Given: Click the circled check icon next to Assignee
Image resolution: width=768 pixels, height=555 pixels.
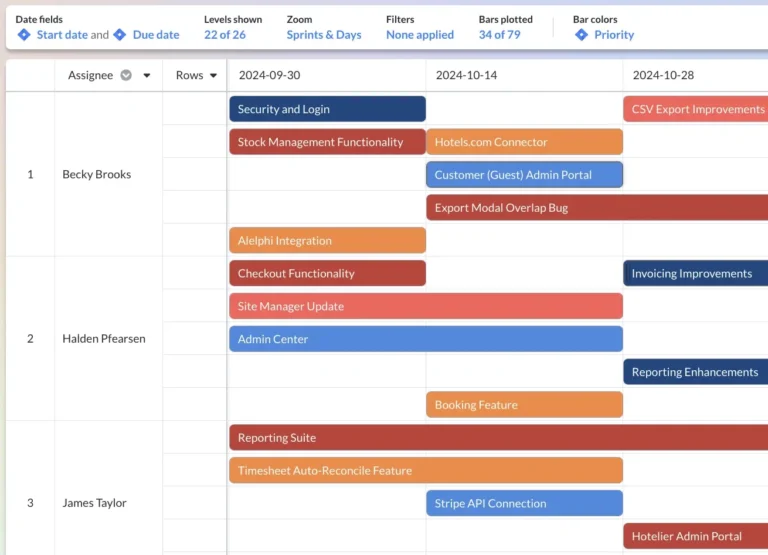Looking at the screenshot, I should coord(126,75).
